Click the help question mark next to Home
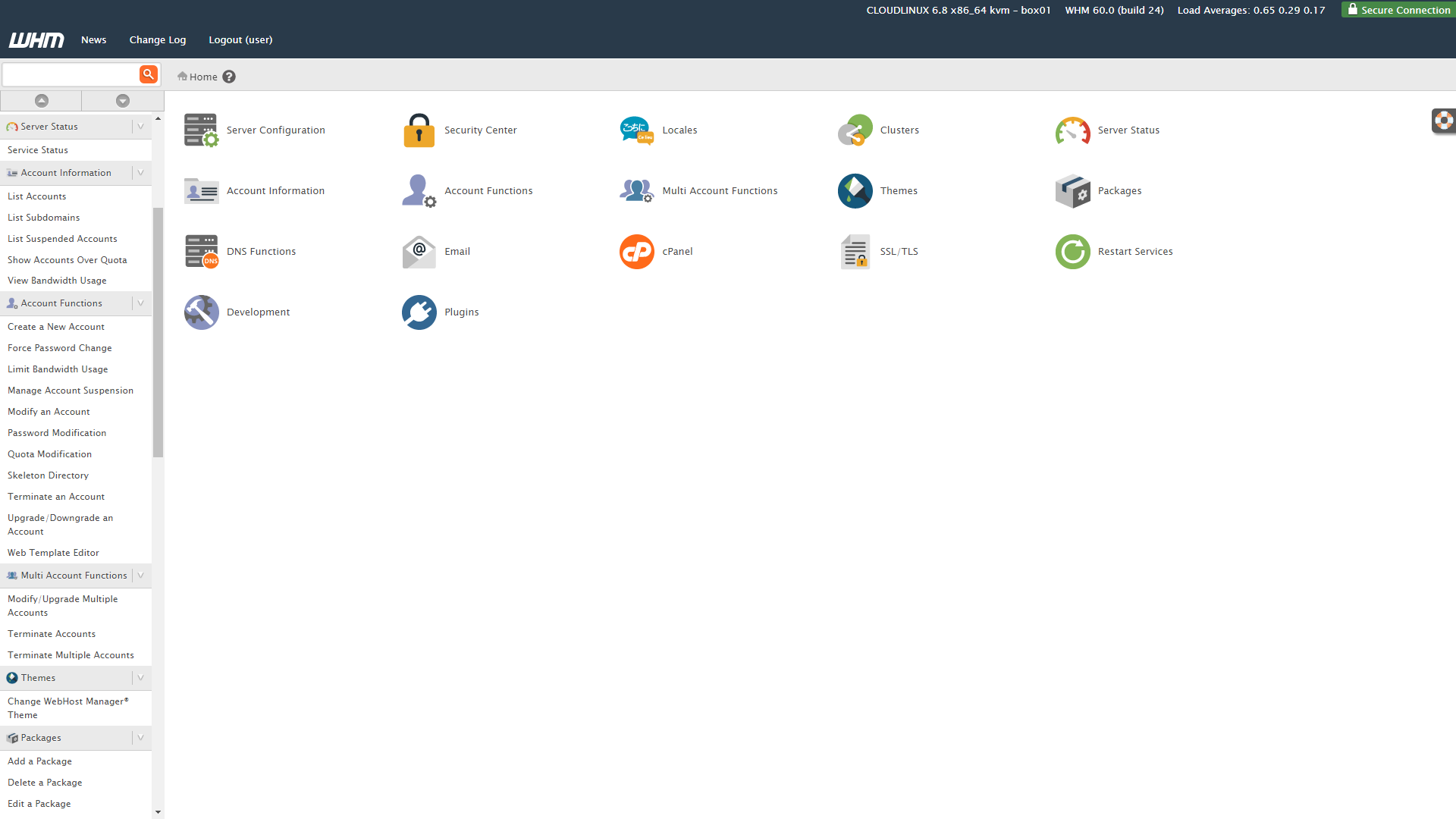The image size is (1456, 819). pyautogui.click(x=229, y=77)
